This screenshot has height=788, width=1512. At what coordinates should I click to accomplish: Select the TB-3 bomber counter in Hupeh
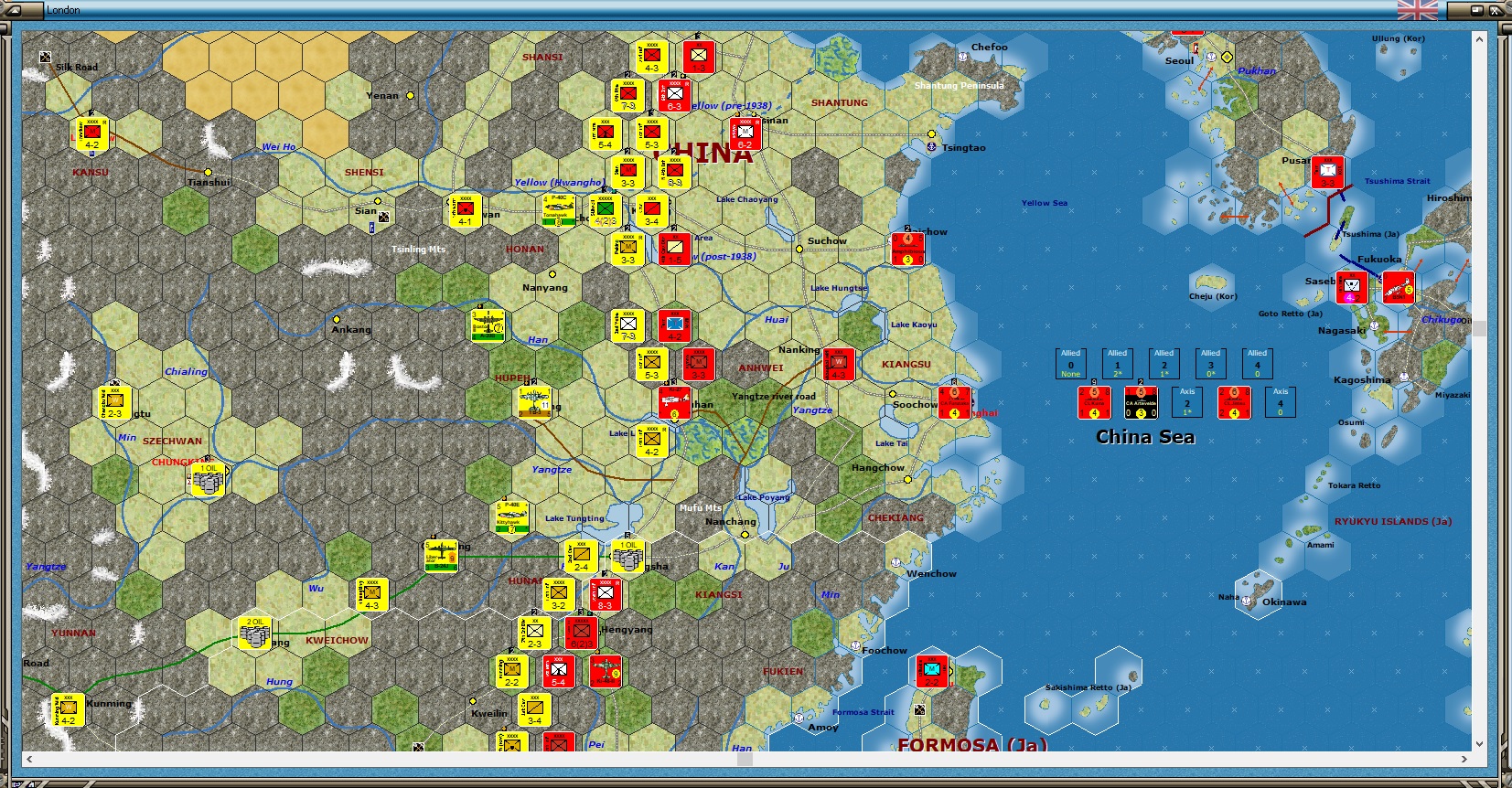[x=535, y=402]
